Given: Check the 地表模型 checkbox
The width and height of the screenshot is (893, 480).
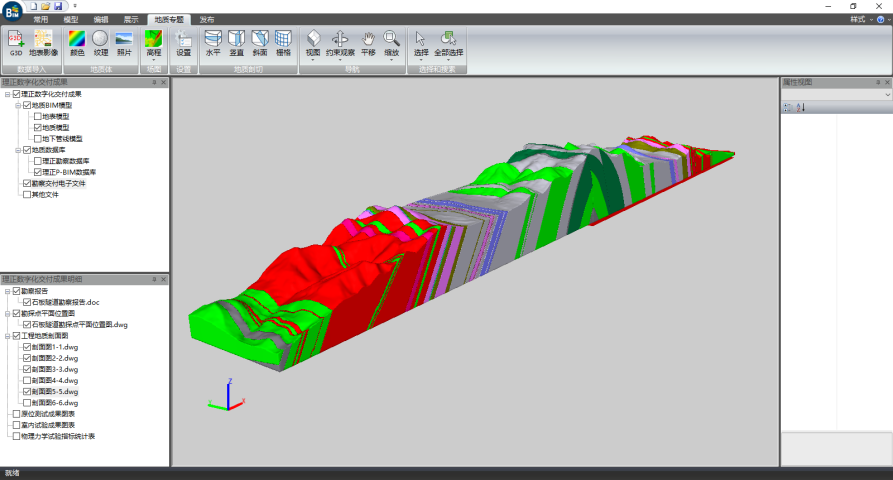Looking at the screenshot, I should [38, 116].
